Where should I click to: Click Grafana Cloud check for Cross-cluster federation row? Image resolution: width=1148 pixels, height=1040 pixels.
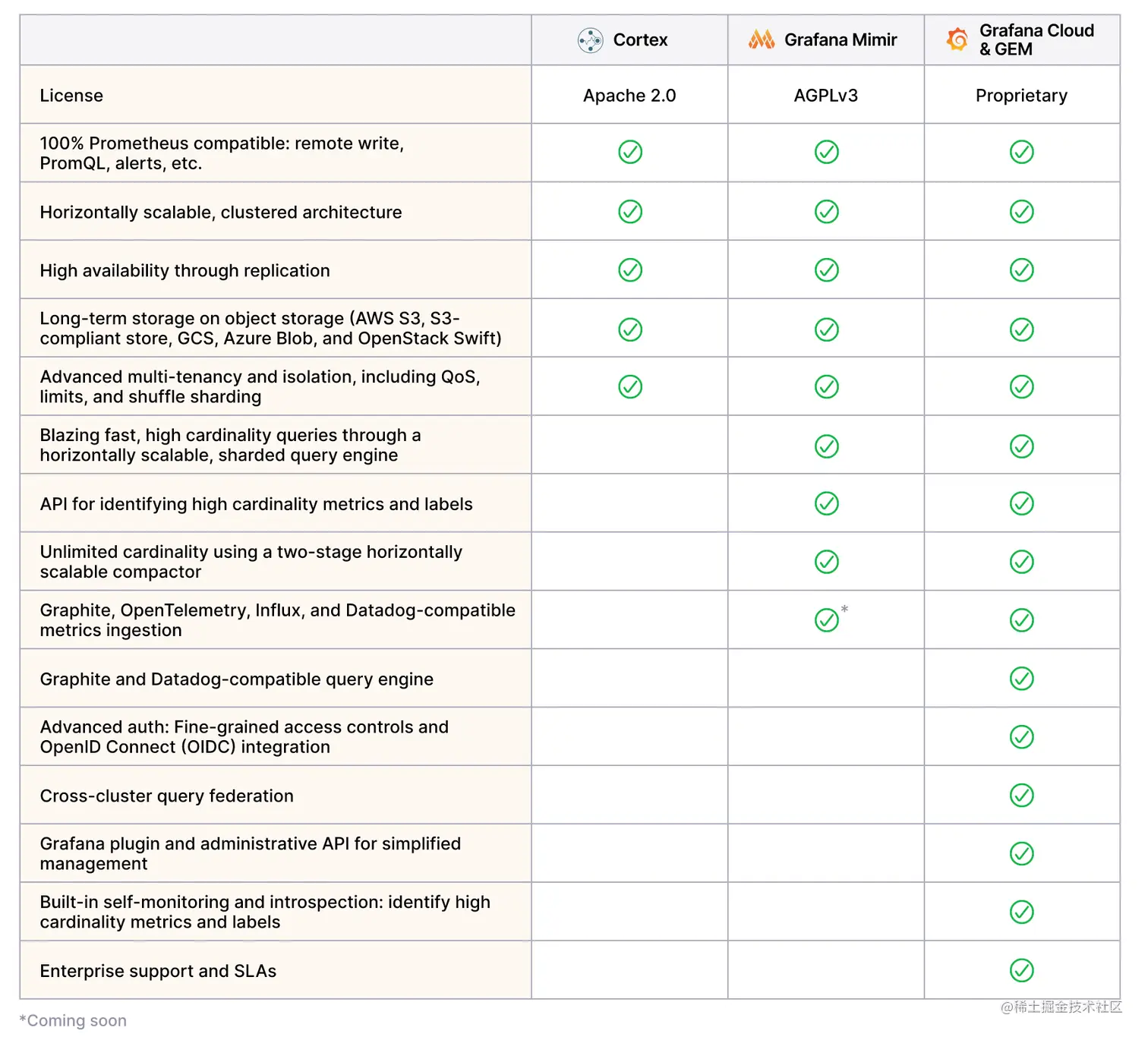(1022, 796)
